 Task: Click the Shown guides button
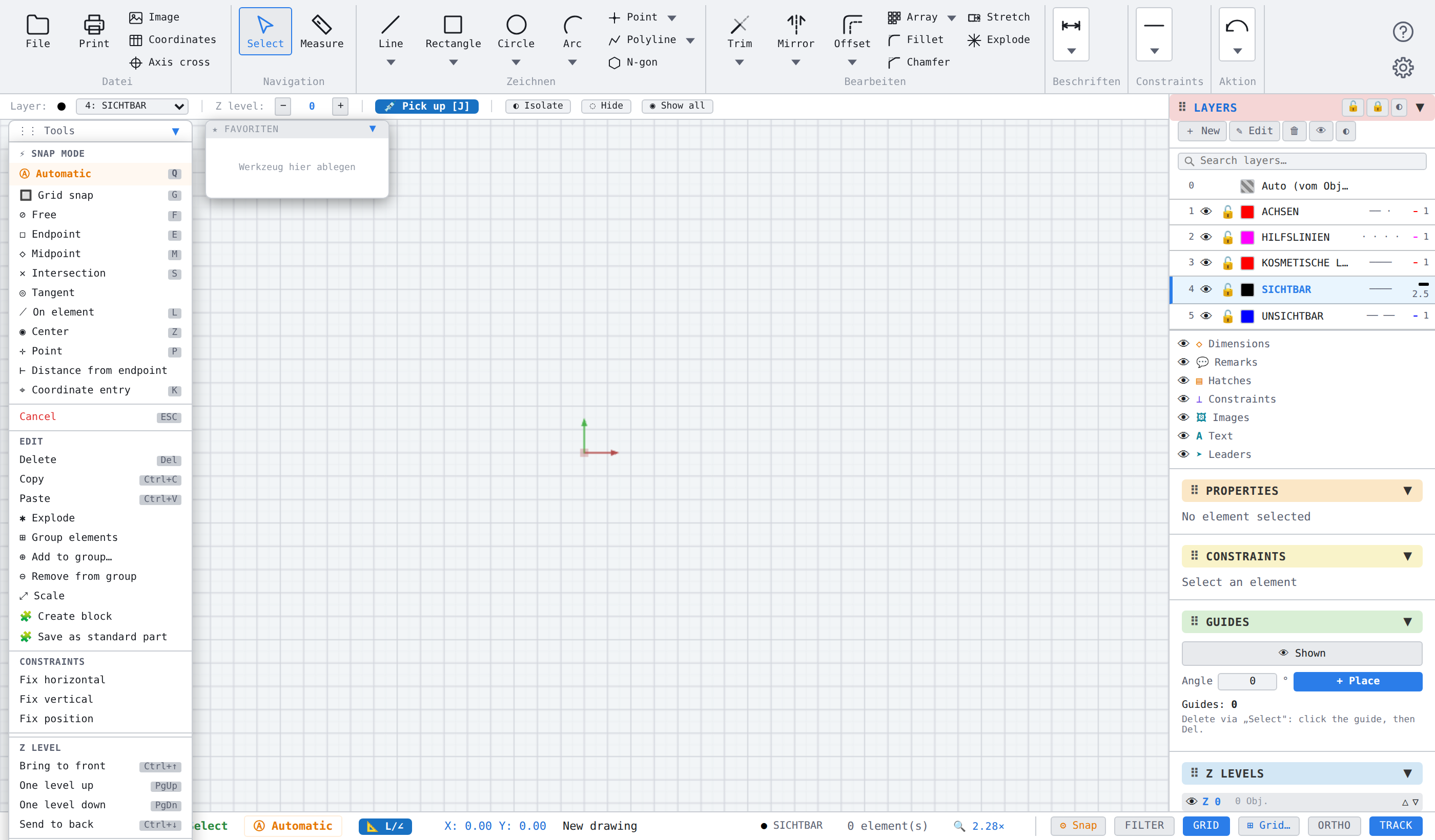[x=1302, y=654]
